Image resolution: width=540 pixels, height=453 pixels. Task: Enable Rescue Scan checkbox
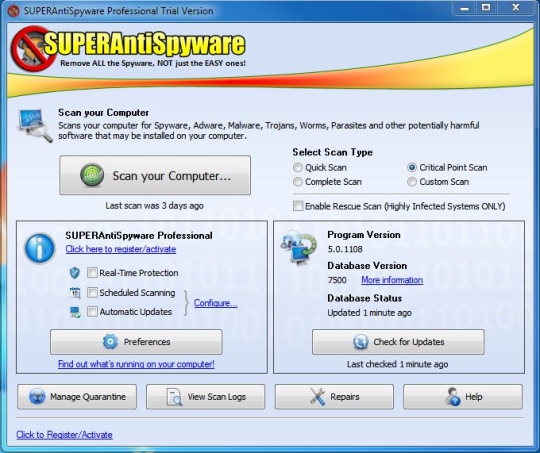(x=298, y=206)
